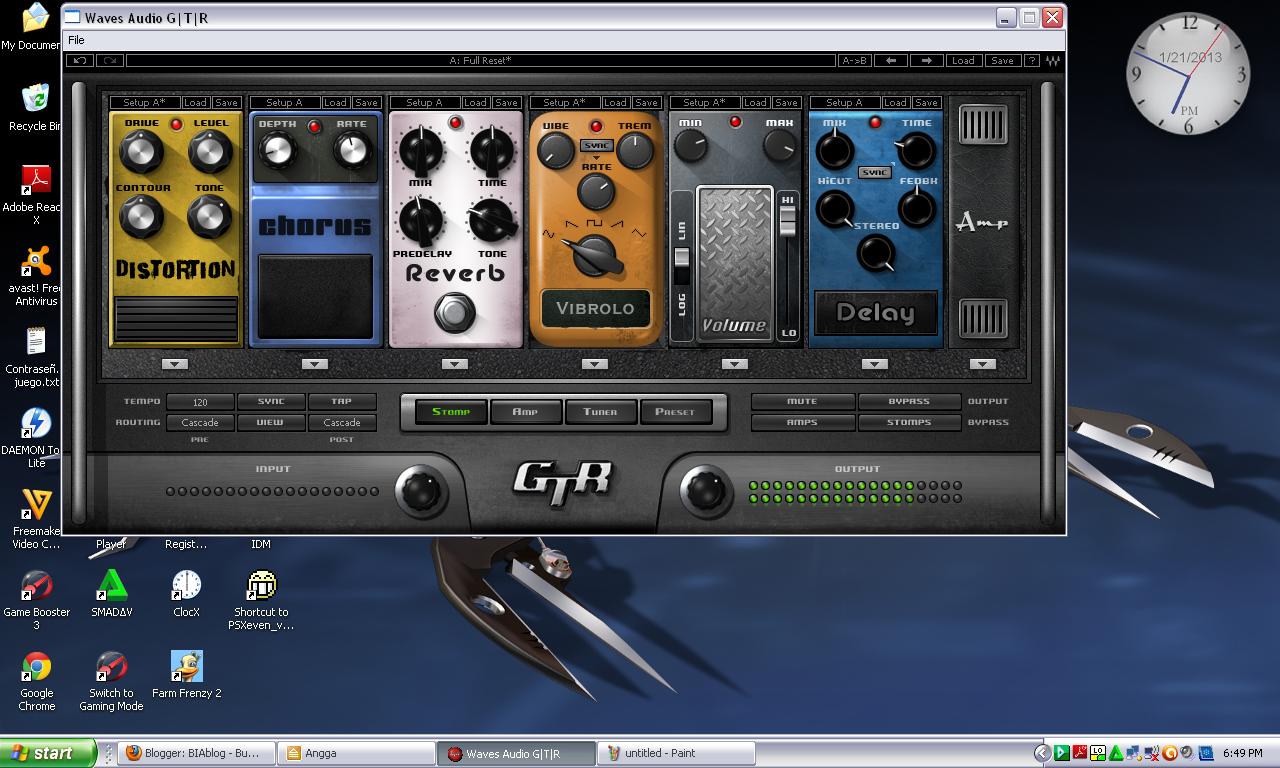Switch to untitled - Paint in the taskbar
This screenshot has height=768, width=1280.
(676, 753)
